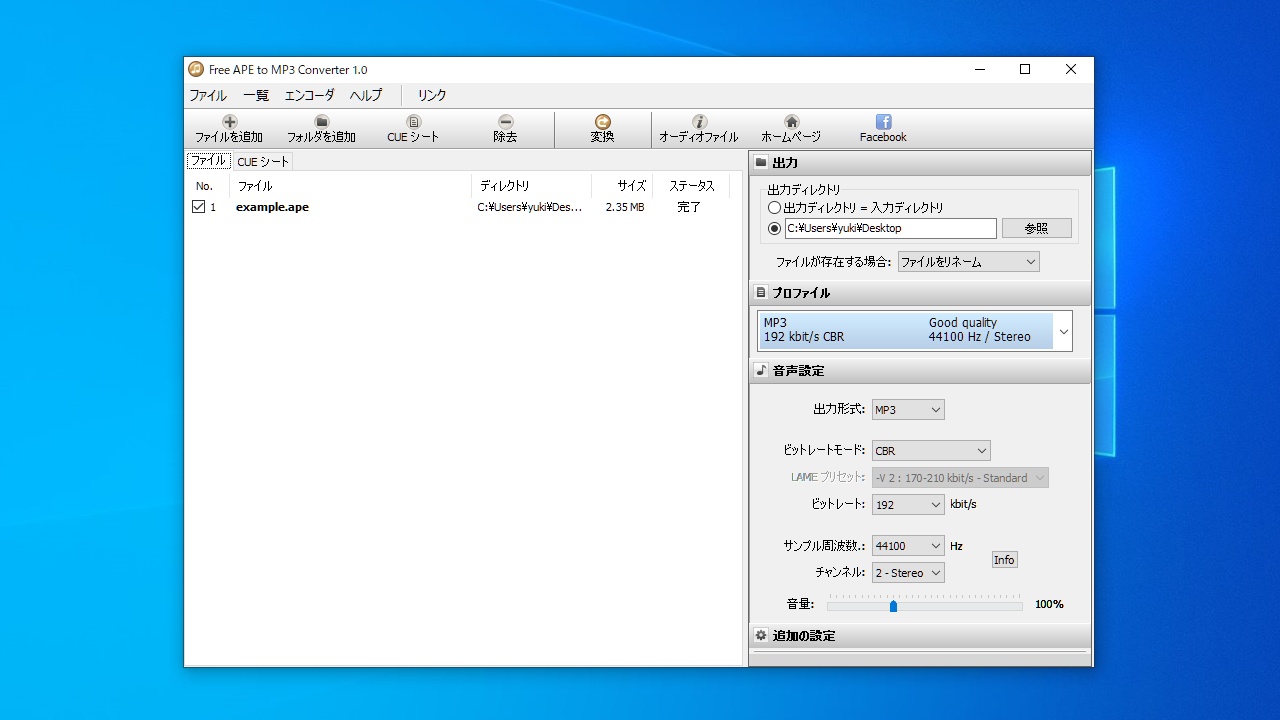Viewport: 1280px width, 720px height.
Task: Click the 音声設定 music note icon
Action: (x=761, y=371)
